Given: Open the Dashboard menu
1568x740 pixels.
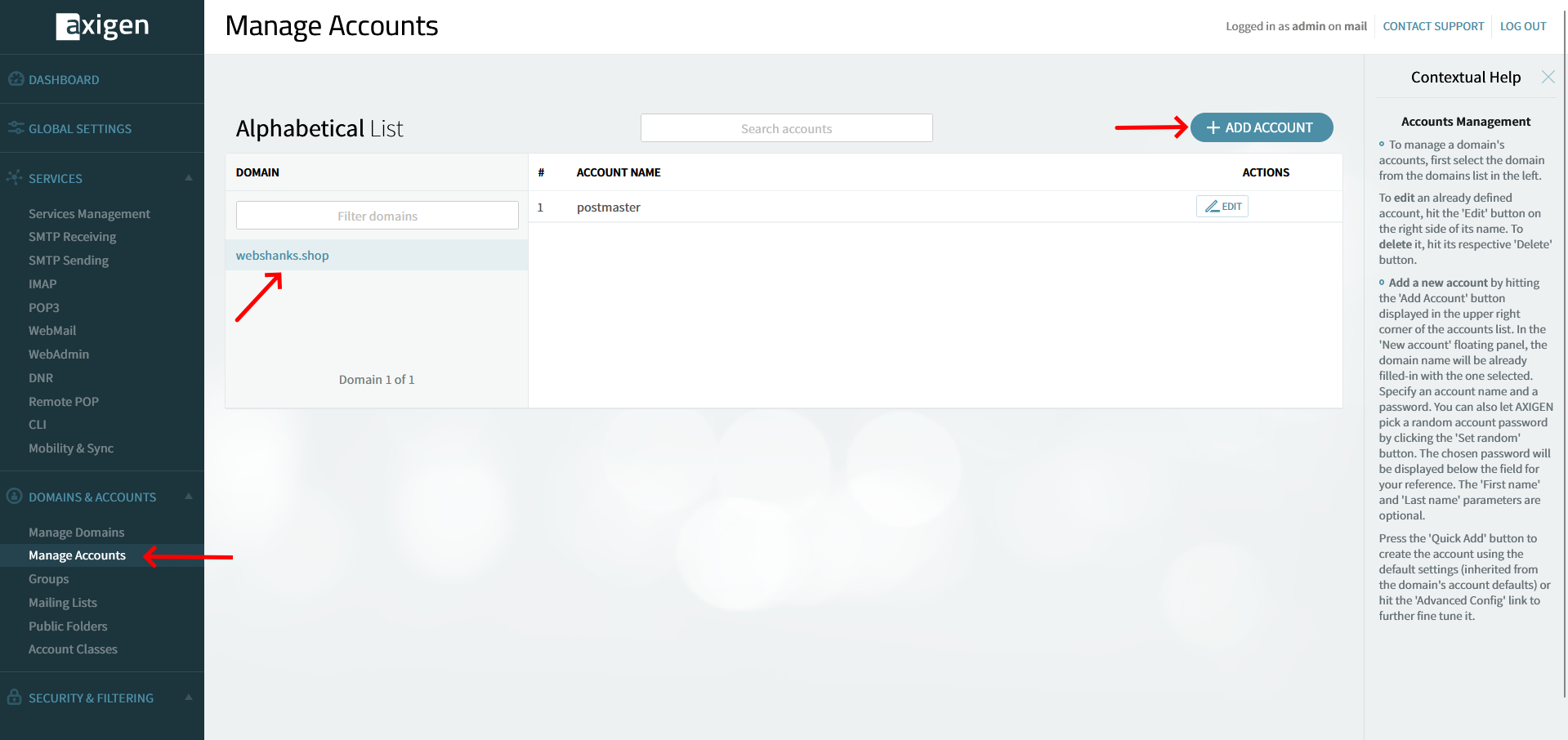Looking at the screenshot, I should pos(64,80).
